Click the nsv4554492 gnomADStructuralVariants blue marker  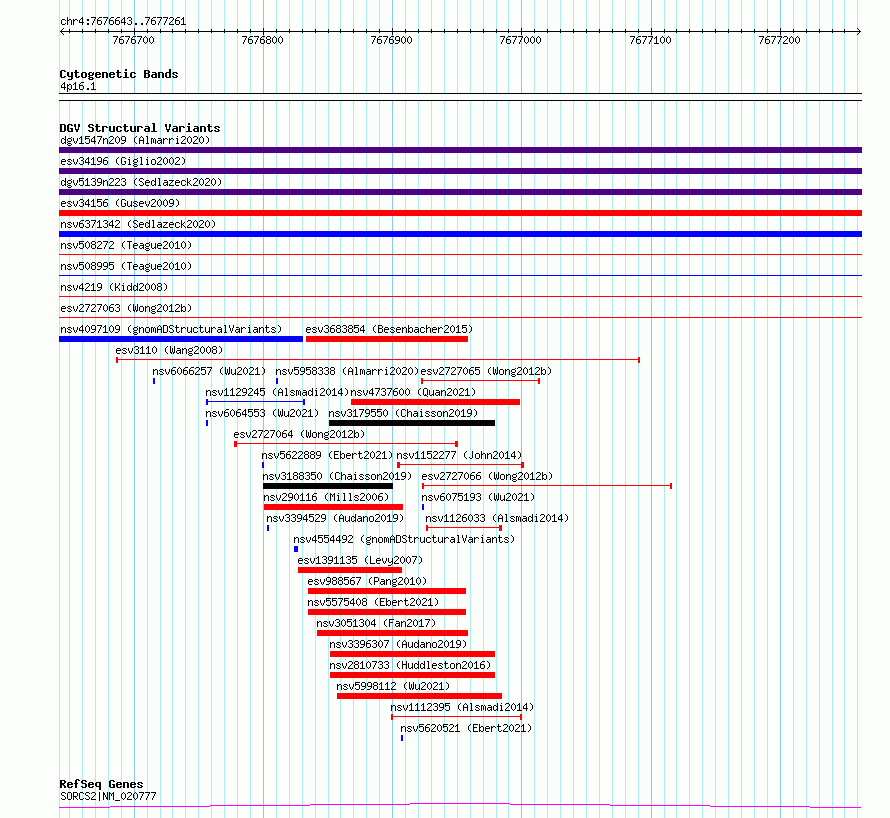click(x=296, y=549)
